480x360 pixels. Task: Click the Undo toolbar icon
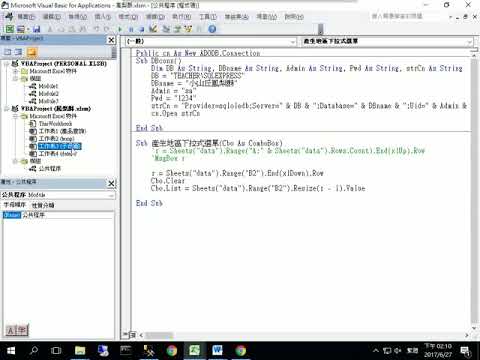[96, 29]
